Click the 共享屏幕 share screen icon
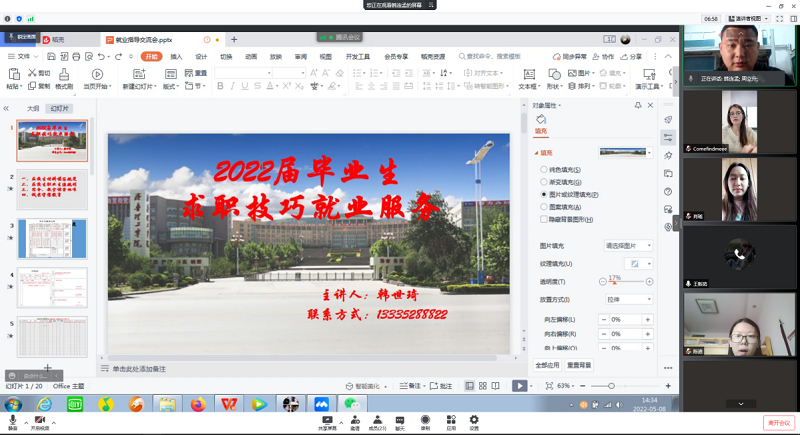Screen dimensions: 800x435 click(326, 420)
